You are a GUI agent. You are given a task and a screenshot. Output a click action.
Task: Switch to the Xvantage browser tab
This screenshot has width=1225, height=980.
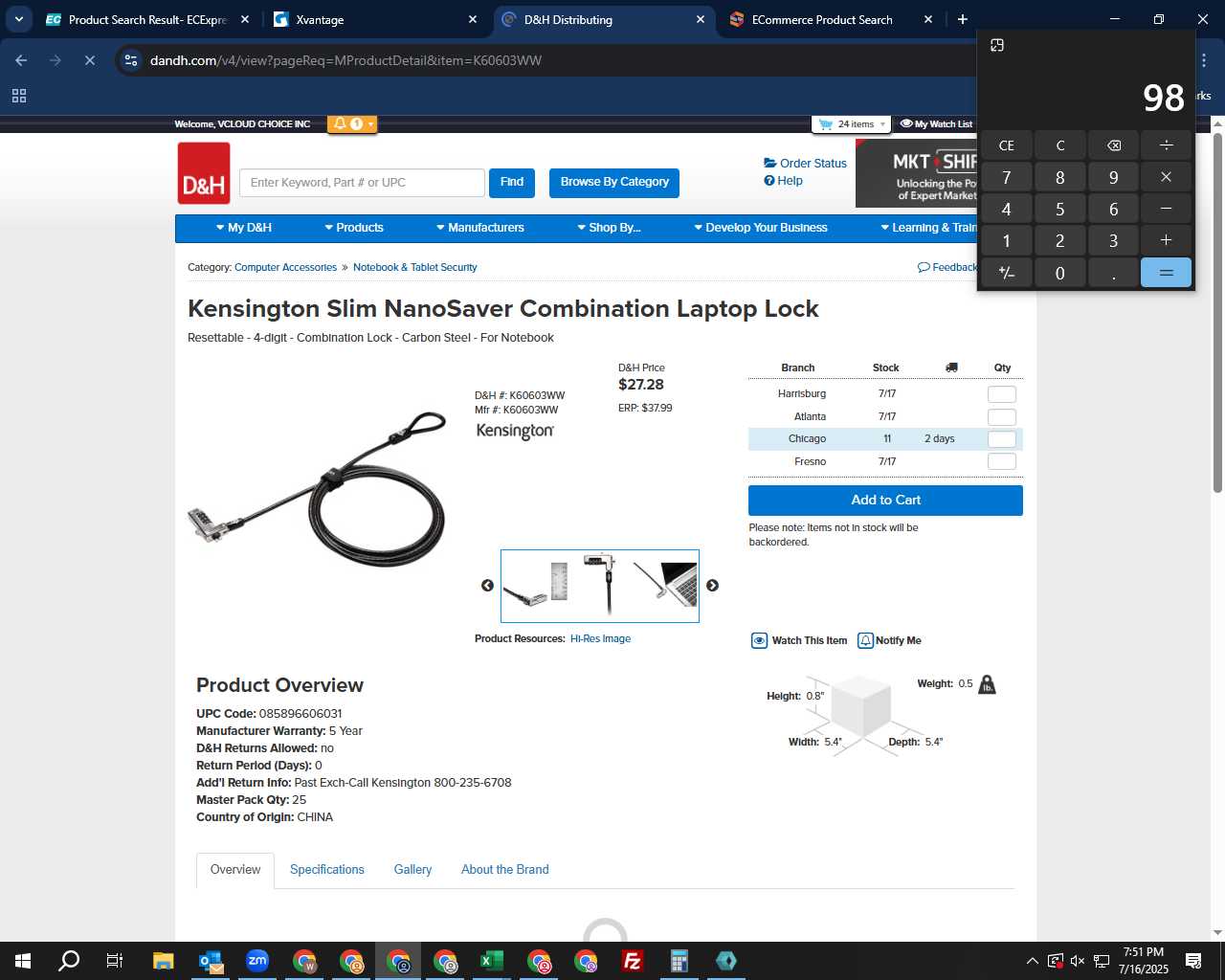[x=374, y=20]
